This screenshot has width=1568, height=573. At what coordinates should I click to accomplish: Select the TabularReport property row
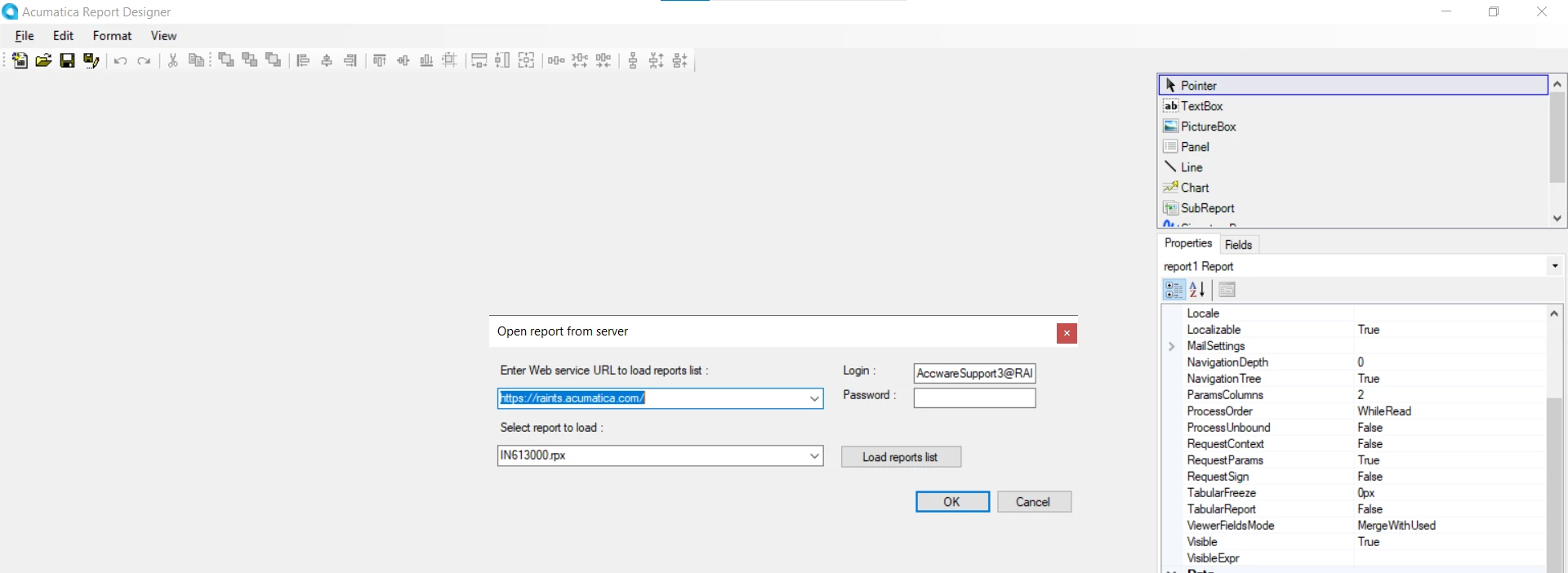click(x=1353, y=509)
